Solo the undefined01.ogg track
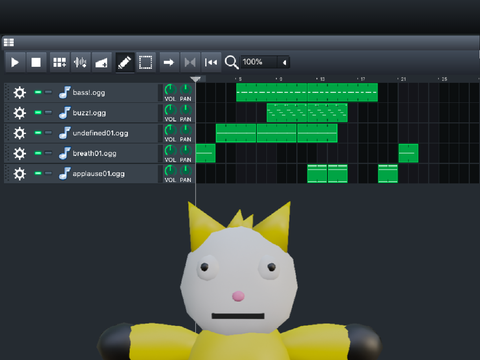This screenshot has height=360, width=480. point(48,133)
